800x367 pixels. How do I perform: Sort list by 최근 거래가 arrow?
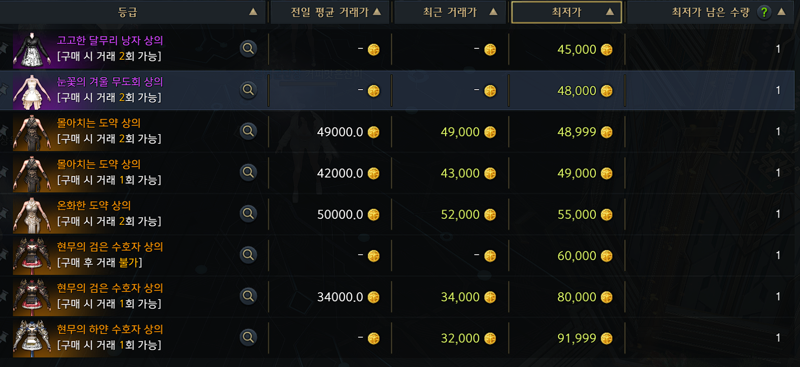(494, 13)
